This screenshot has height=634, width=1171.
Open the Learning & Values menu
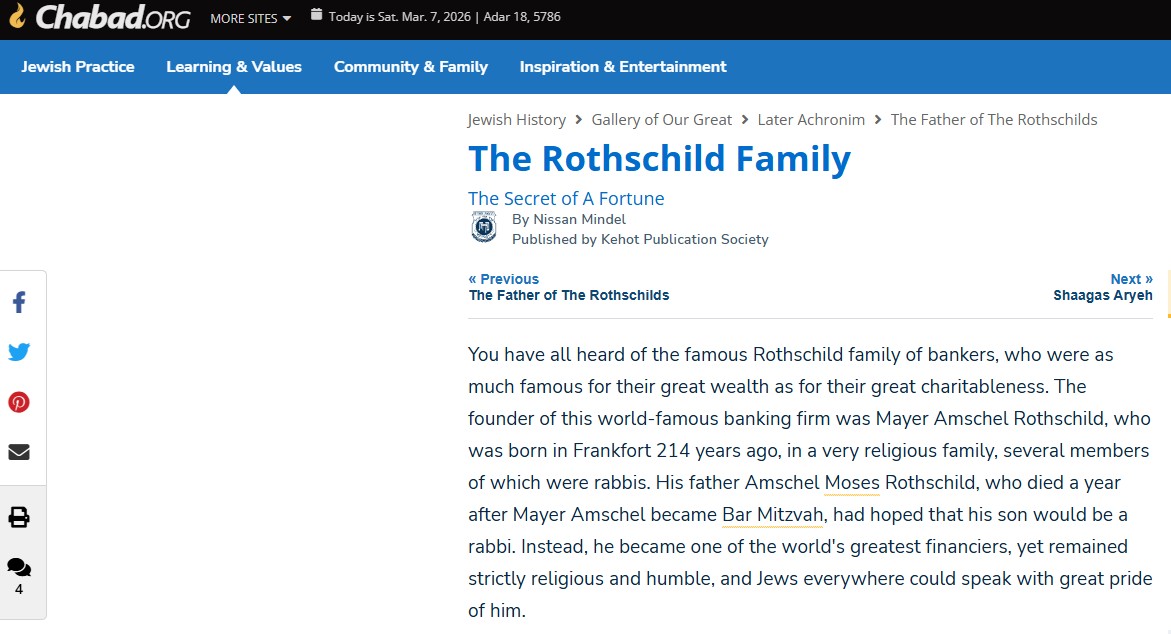click(234, 67)
